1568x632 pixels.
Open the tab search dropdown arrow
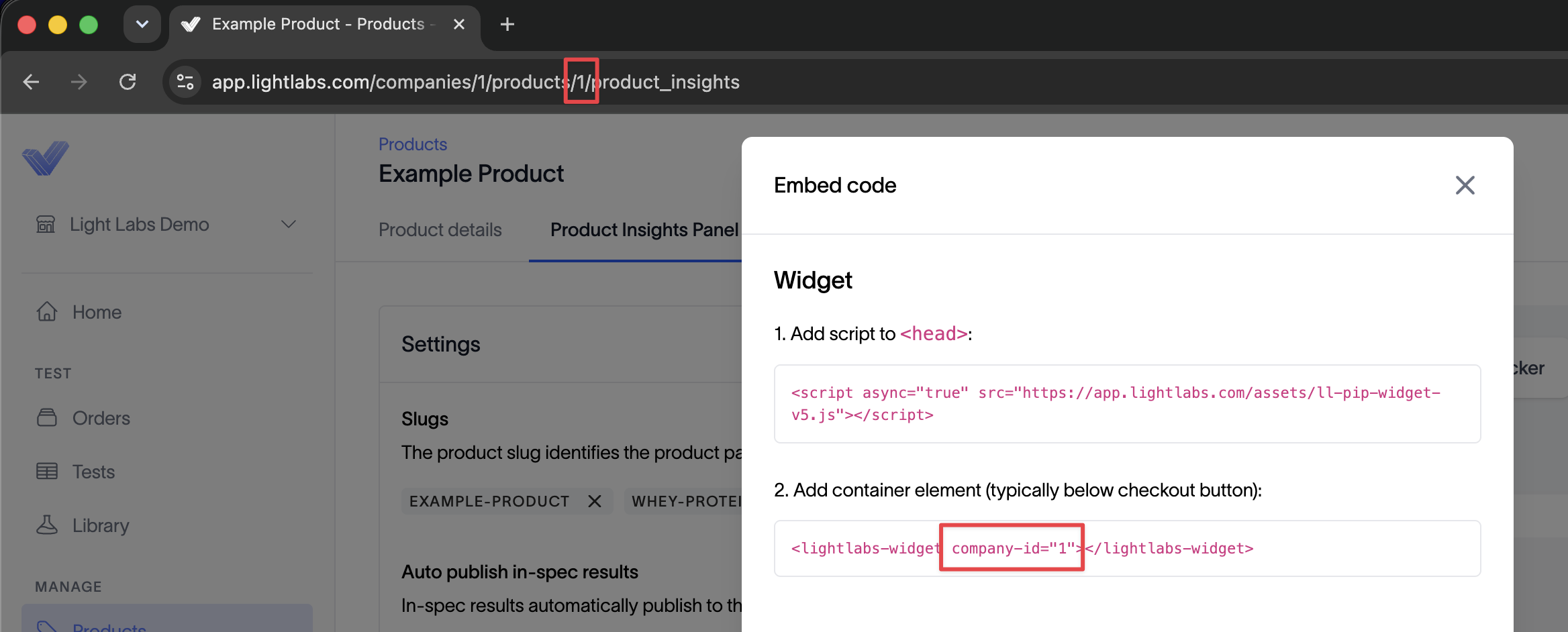(x=142, y=24)
